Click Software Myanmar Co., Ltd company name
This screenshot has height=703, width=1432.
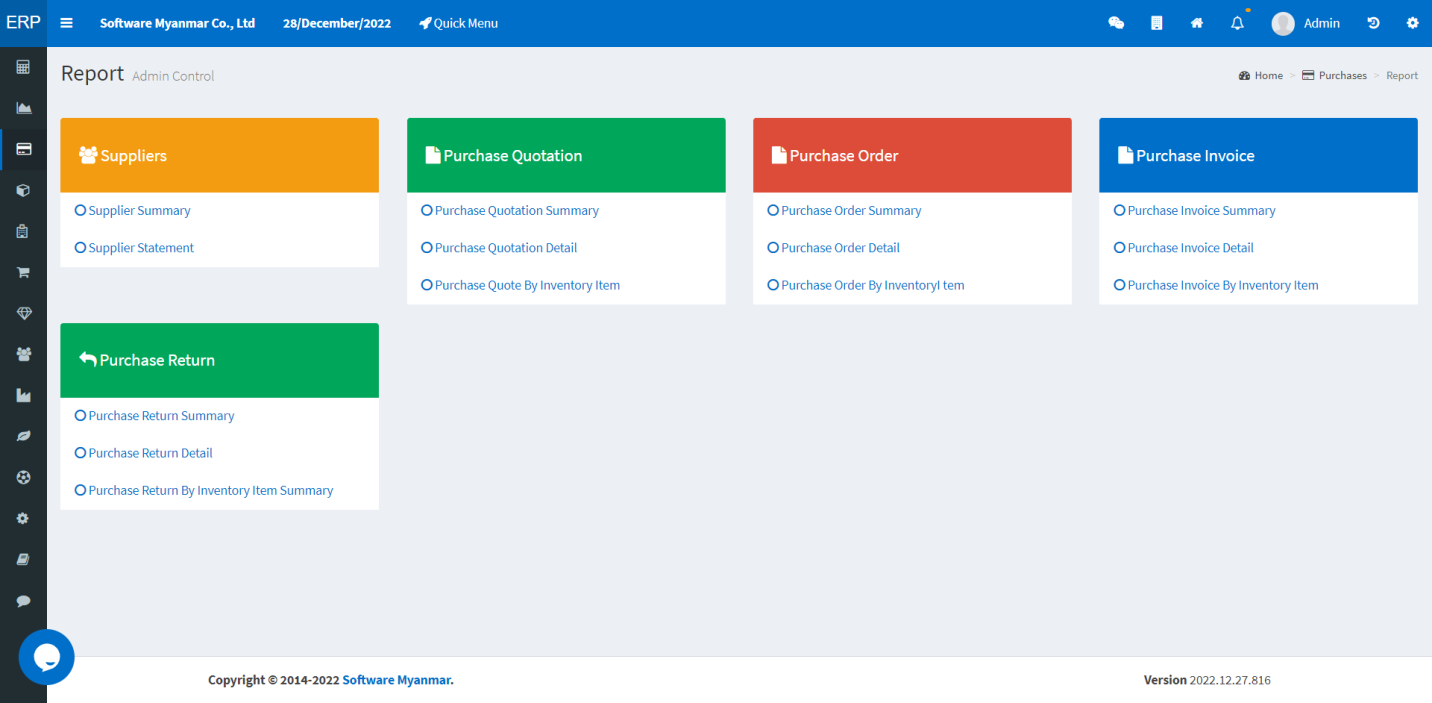(x=177, y=23)
